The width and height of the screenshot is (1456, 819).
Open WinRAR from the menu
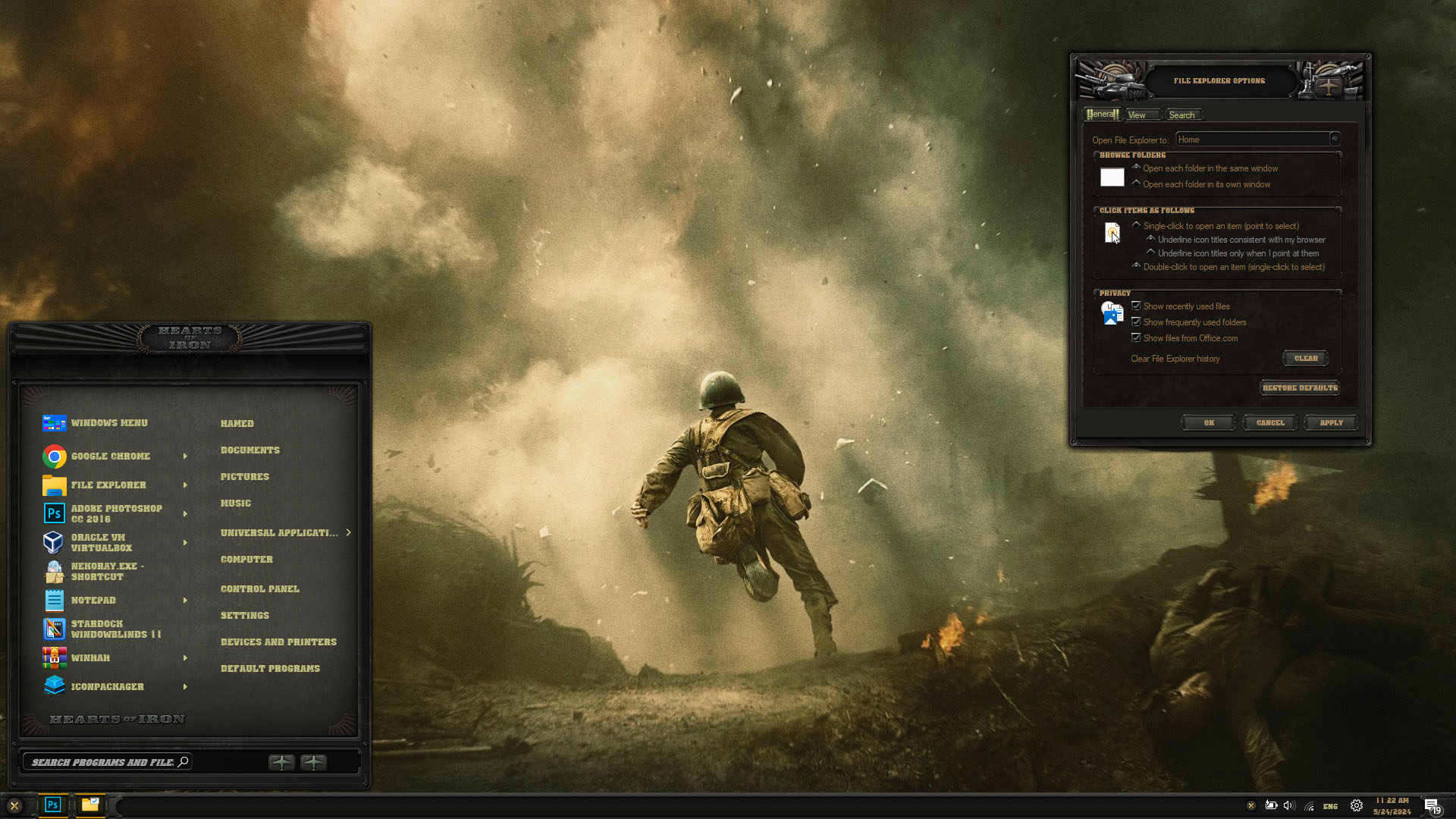pos(90,657)
